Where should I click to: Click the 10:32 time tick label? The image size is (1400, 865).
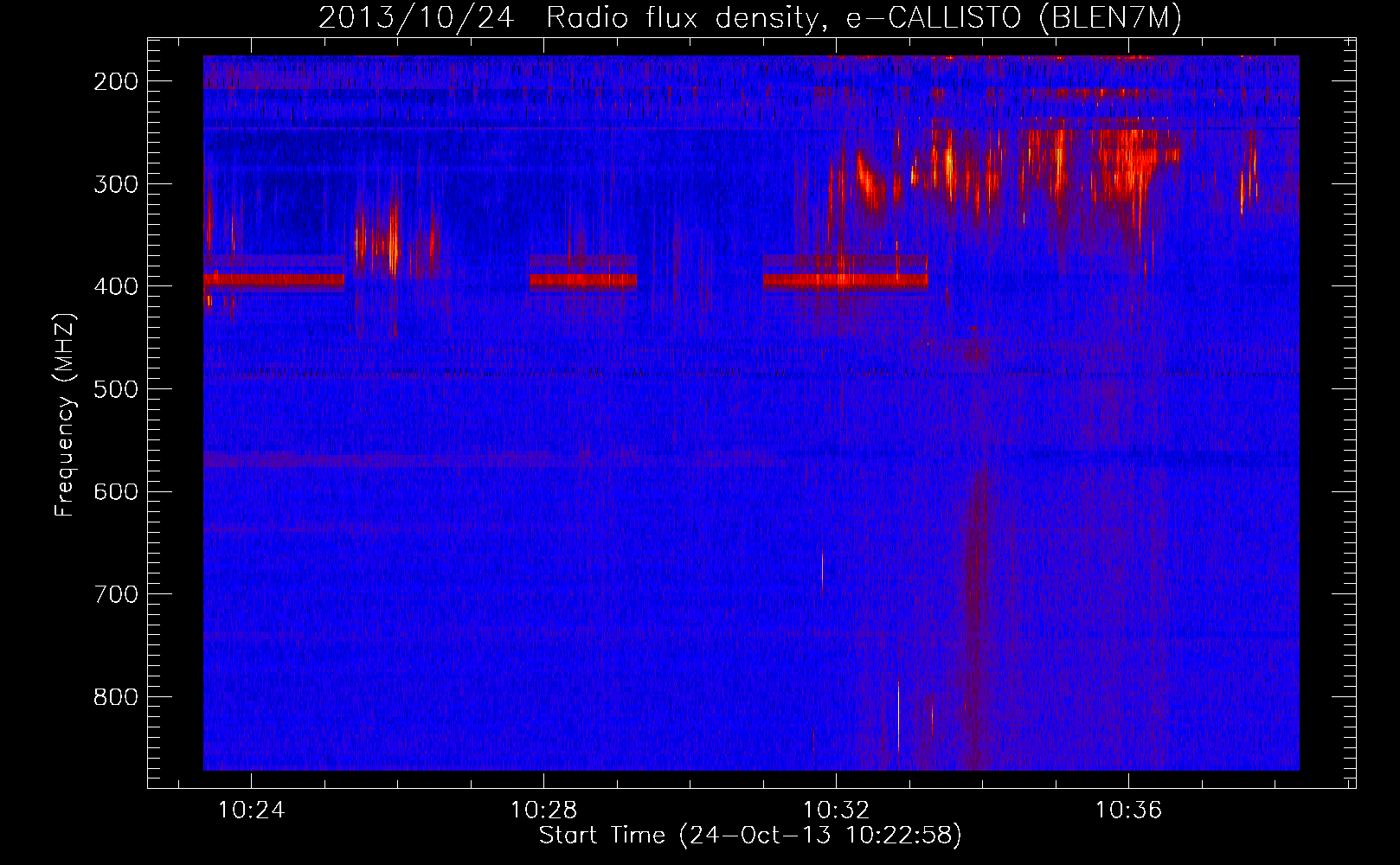pos(836,811)
